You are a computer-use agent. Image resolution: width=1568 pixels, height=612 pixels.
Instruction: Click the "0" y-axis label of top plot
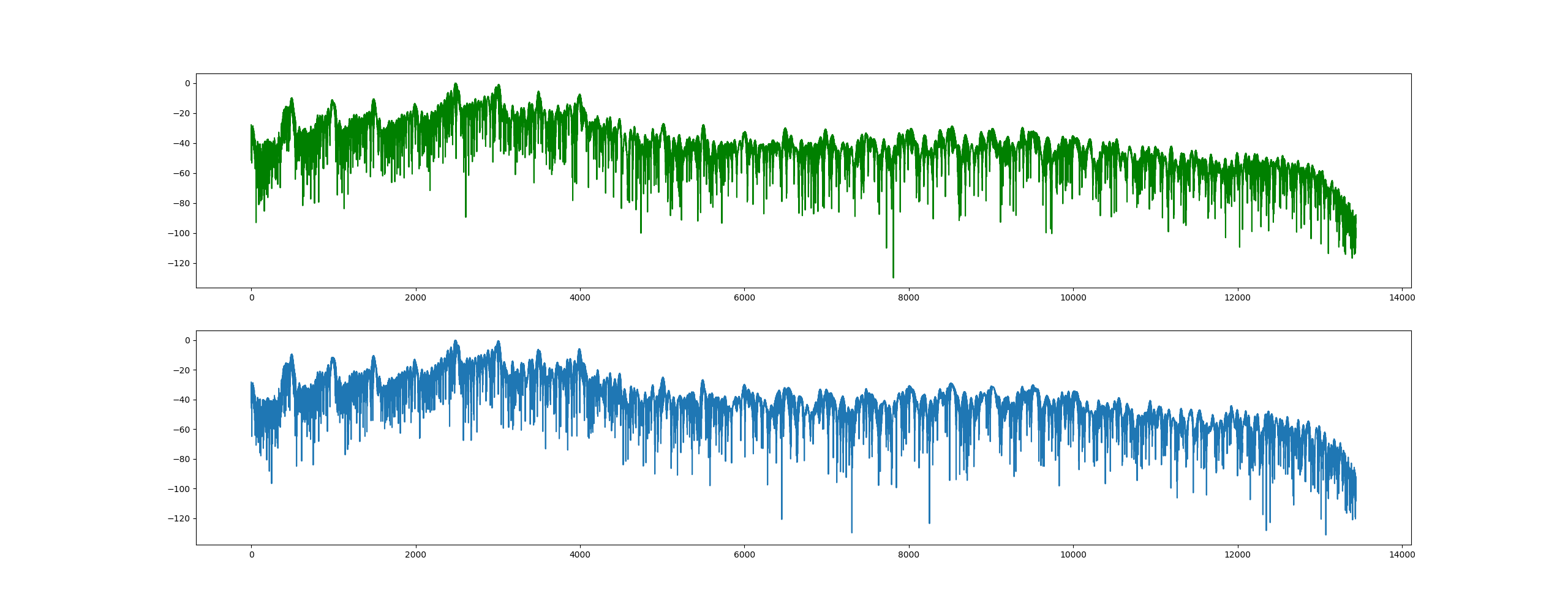pos(187,83)
